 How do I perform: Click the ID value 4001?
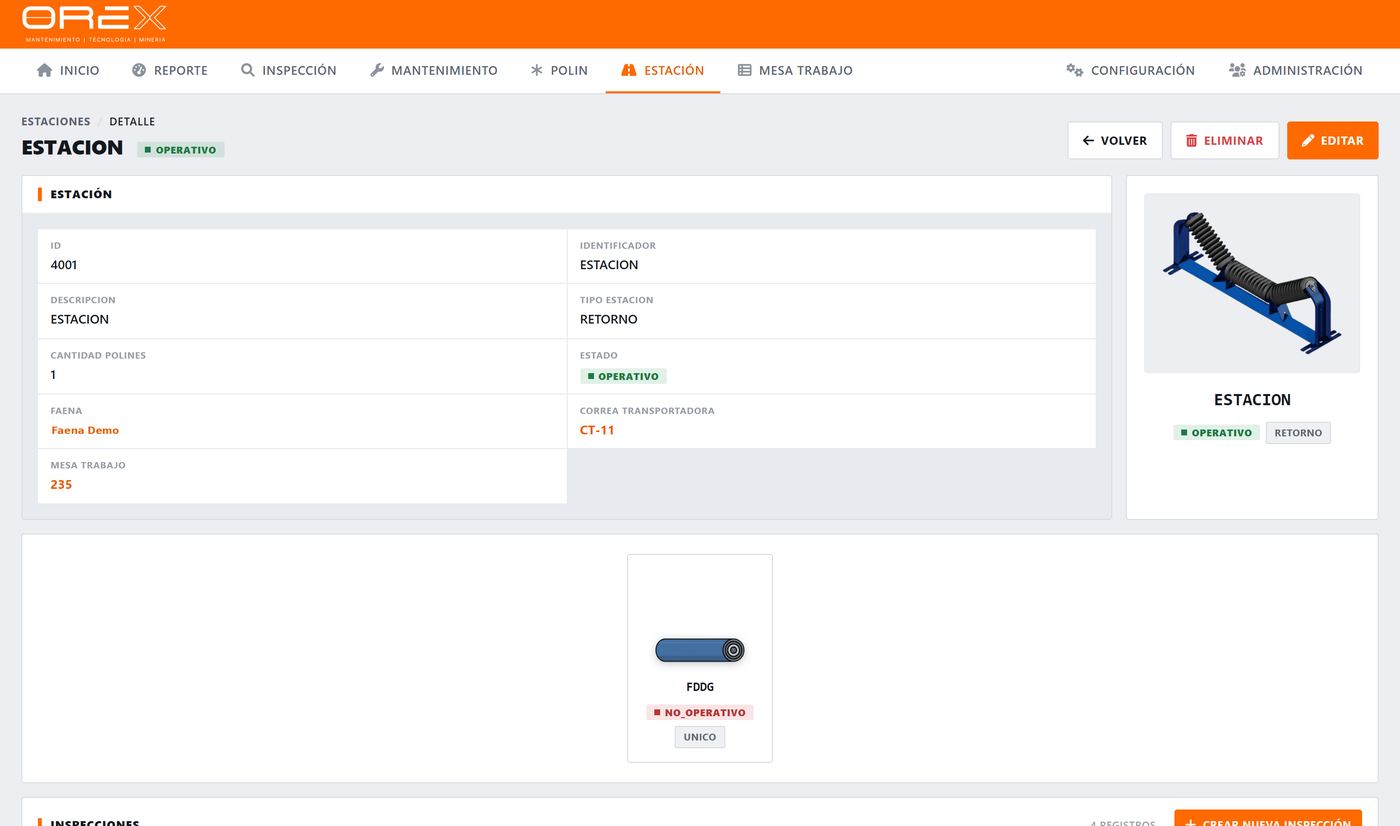(64, 265)
